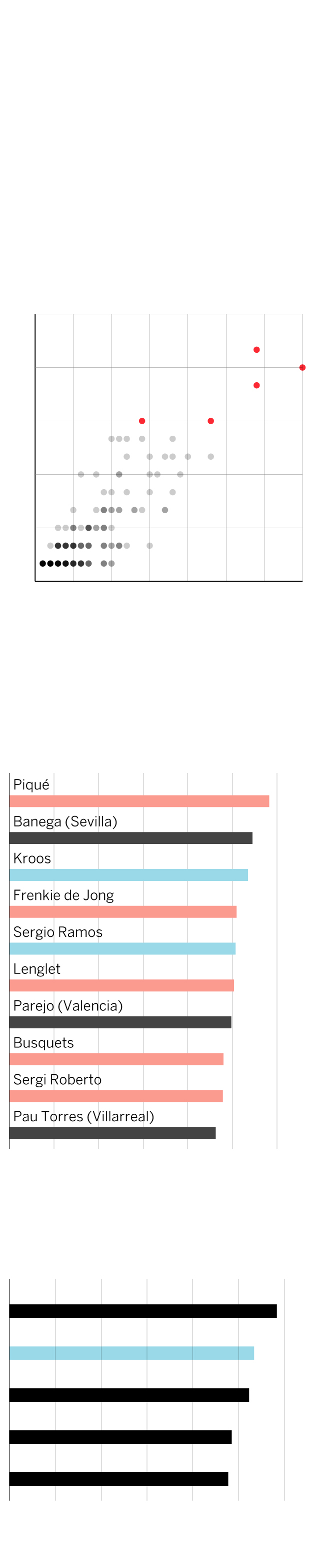Click the dark bar for Banega (Sevilla)
The height and width of the screenshot is (1568, 320).
coord(130,838)
